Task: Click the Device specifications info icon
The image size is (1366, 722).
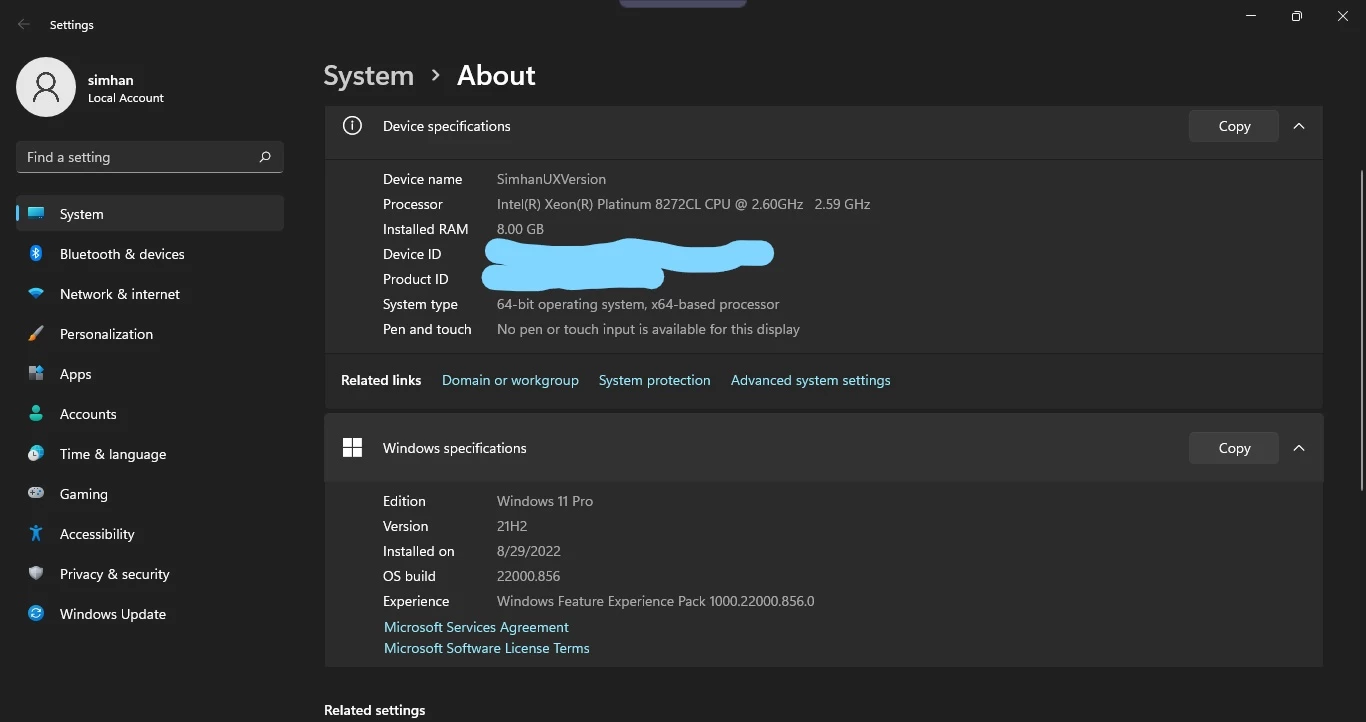Action: click(x=352, y=126)
